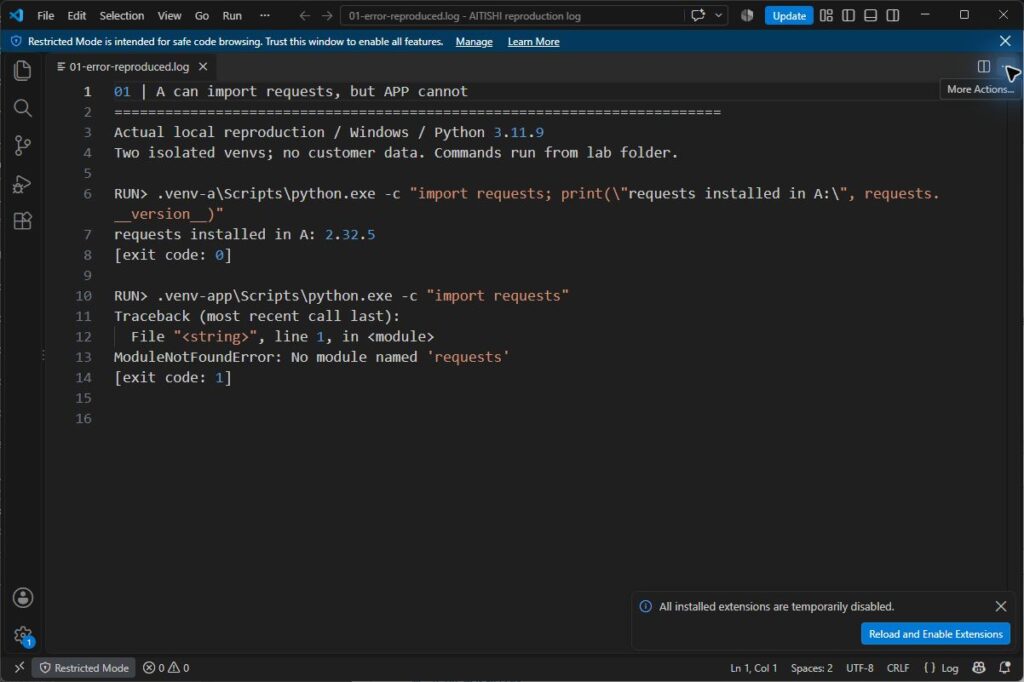Open the File menu
1024x682 pixels.
click(46, 16)
